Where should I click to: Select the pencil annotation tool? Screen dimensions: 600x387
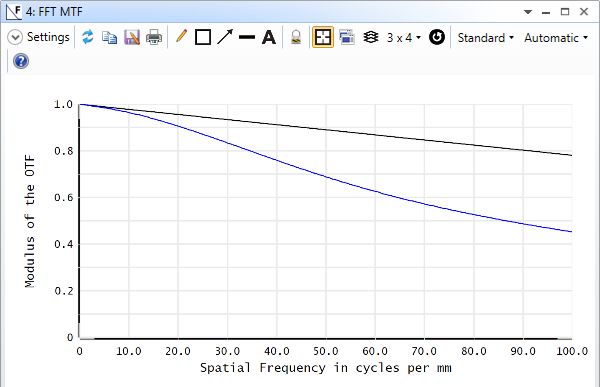point(181,37)
